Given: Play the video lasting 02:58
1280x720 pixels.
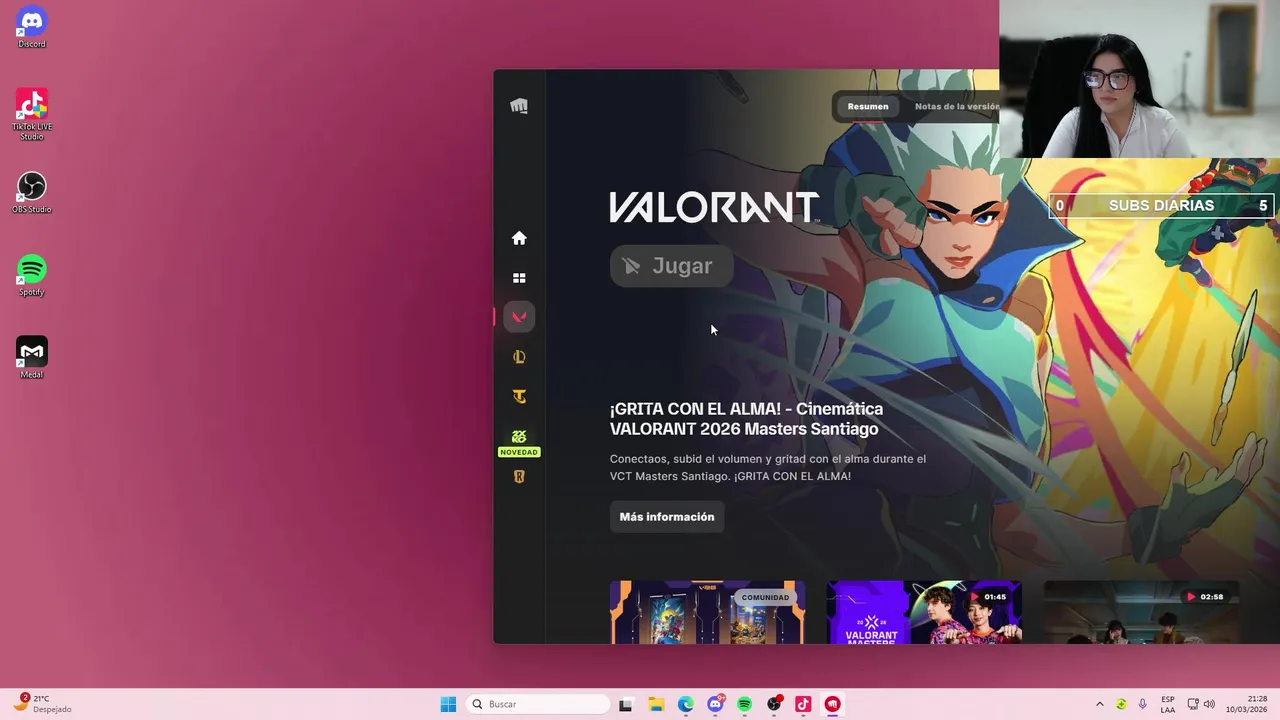Looking at the screenshot, I should [1141, 612].
